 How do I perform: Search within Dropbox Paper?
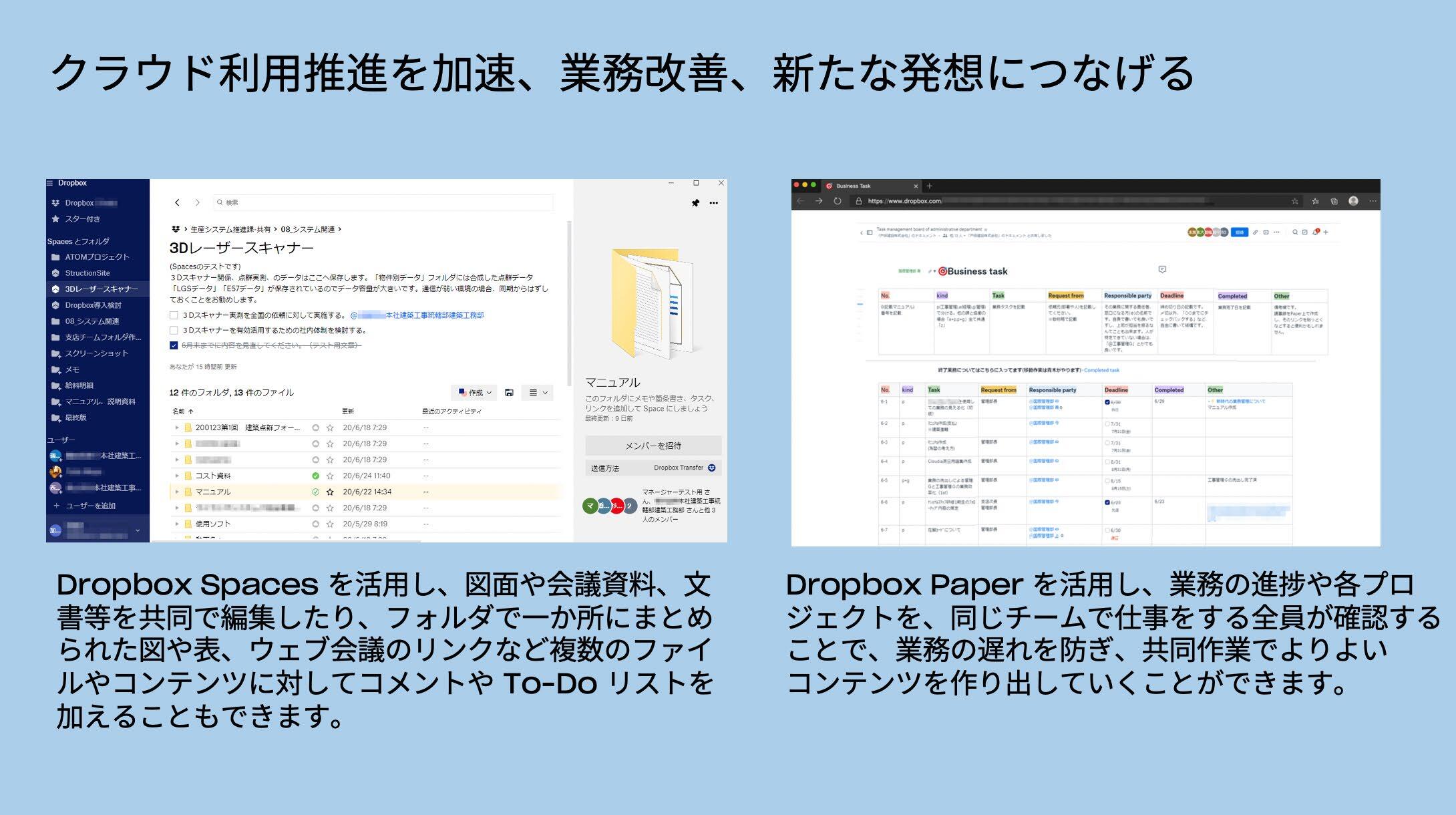(1295, 232)
